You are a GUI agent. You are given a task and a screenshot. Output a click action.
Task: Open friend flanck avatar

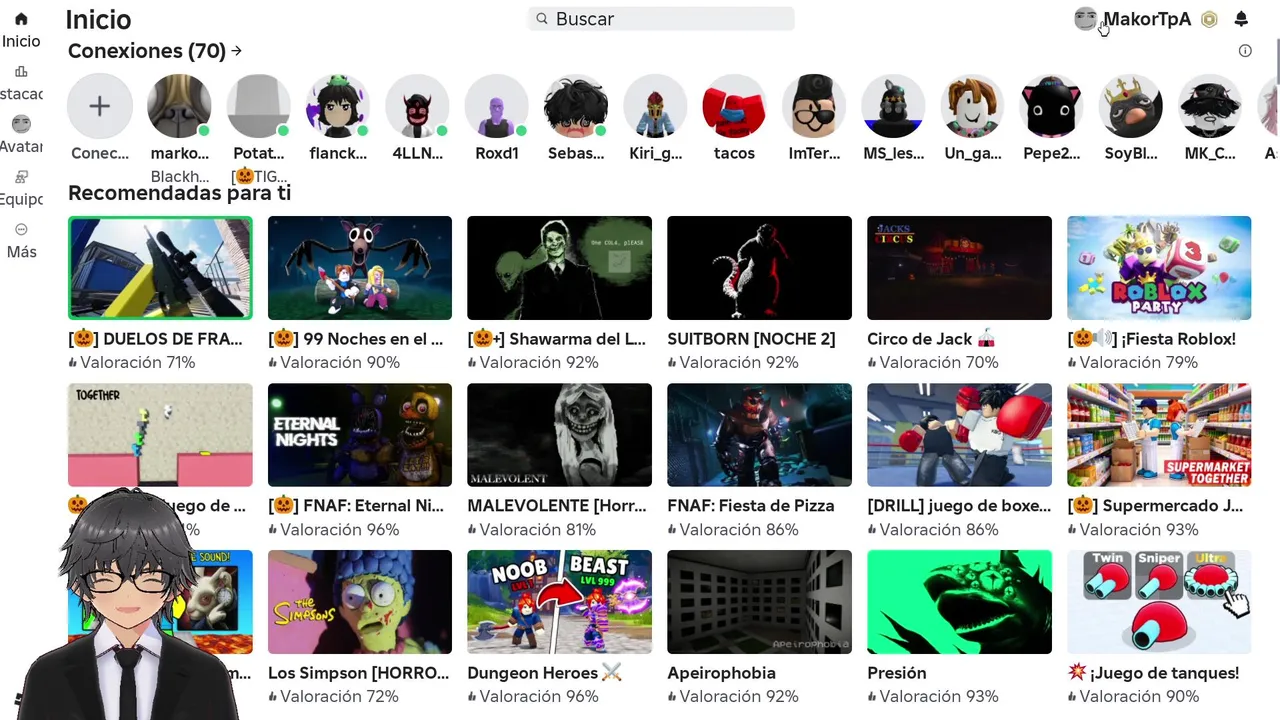click(337, 106)
